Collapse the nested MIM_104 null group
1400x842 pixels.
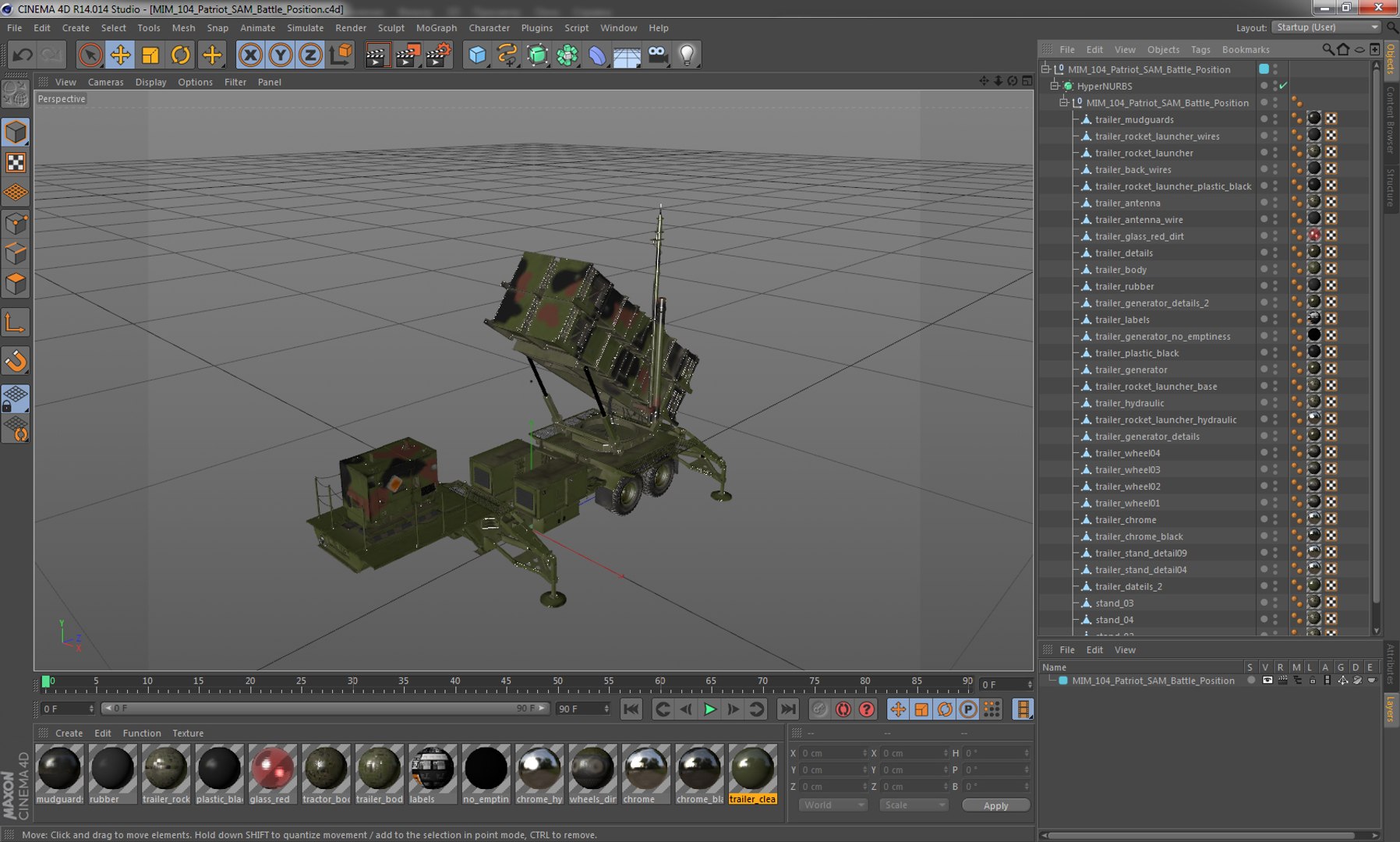[x=1064, y=102]
